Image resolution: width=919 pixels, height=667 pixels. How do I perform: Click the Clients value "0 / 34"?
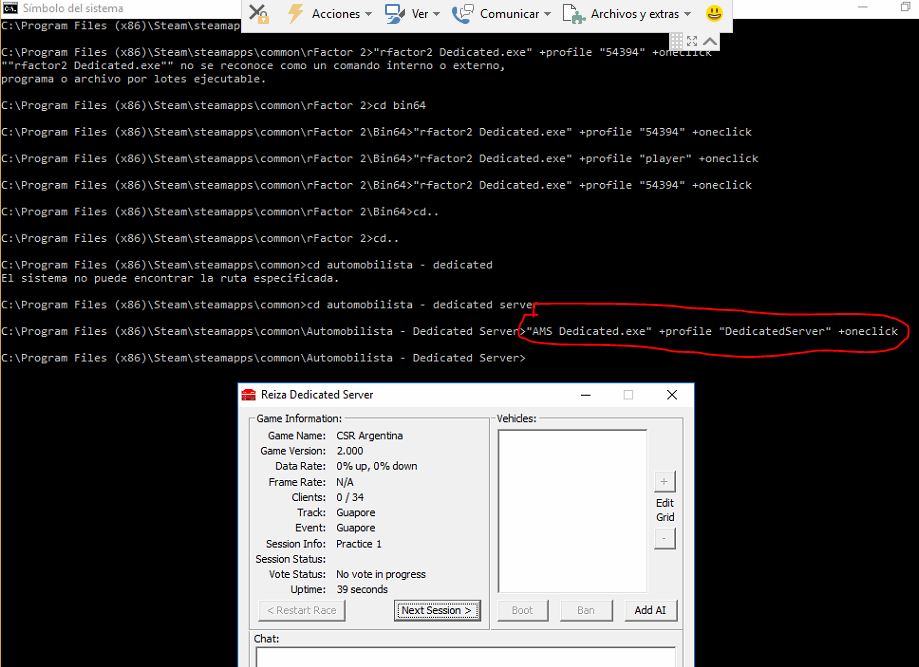350,497
